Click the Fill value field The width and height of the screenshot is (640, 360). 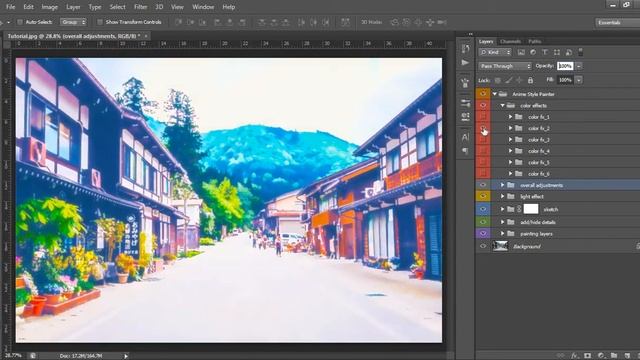pos(565,80)
